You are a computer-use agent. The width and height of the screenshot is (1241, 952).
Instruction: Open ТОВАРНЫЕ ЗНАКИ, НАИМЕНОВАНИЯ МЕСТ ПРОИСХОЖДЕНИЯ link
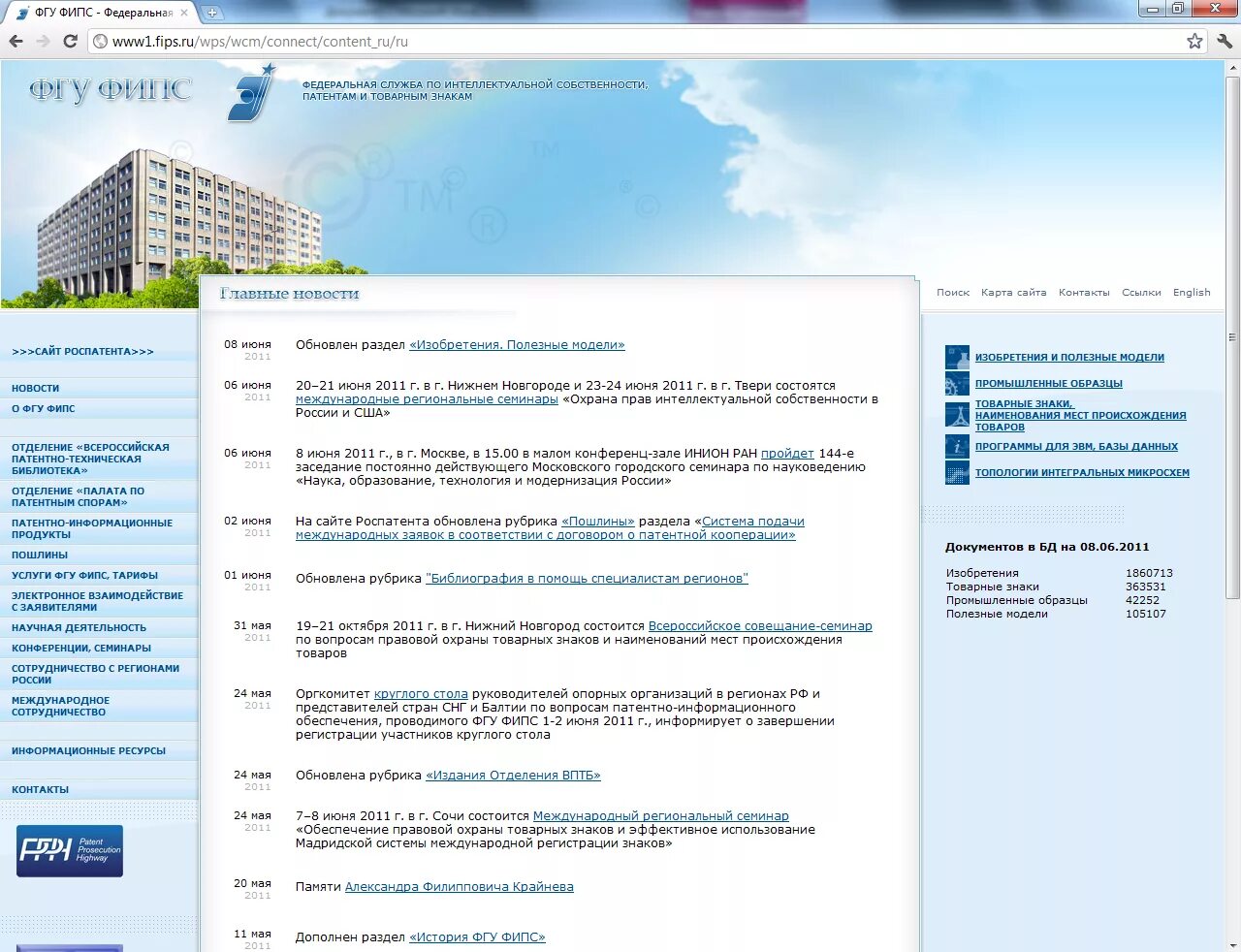(1080, 416)
